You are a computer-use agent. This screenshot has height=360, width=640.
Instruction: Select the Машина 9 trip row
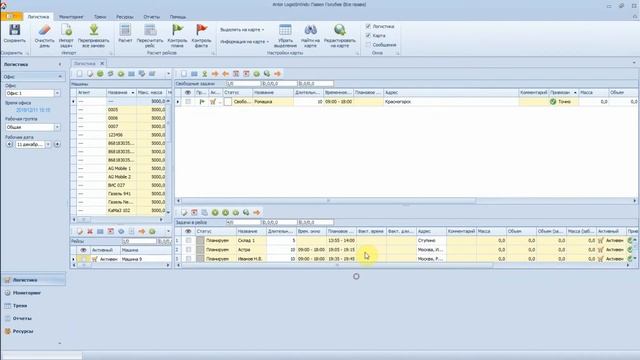point(122,259)
